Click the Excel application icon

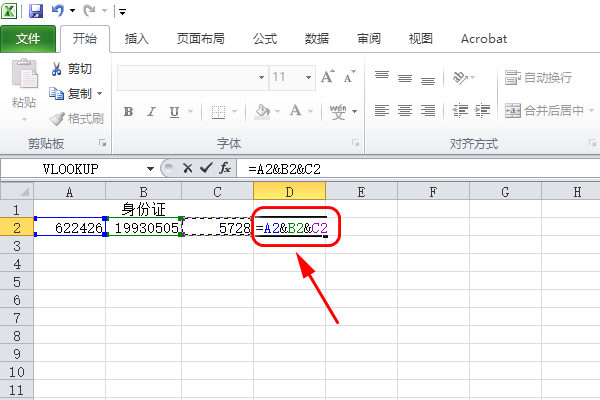click(9, 11)
